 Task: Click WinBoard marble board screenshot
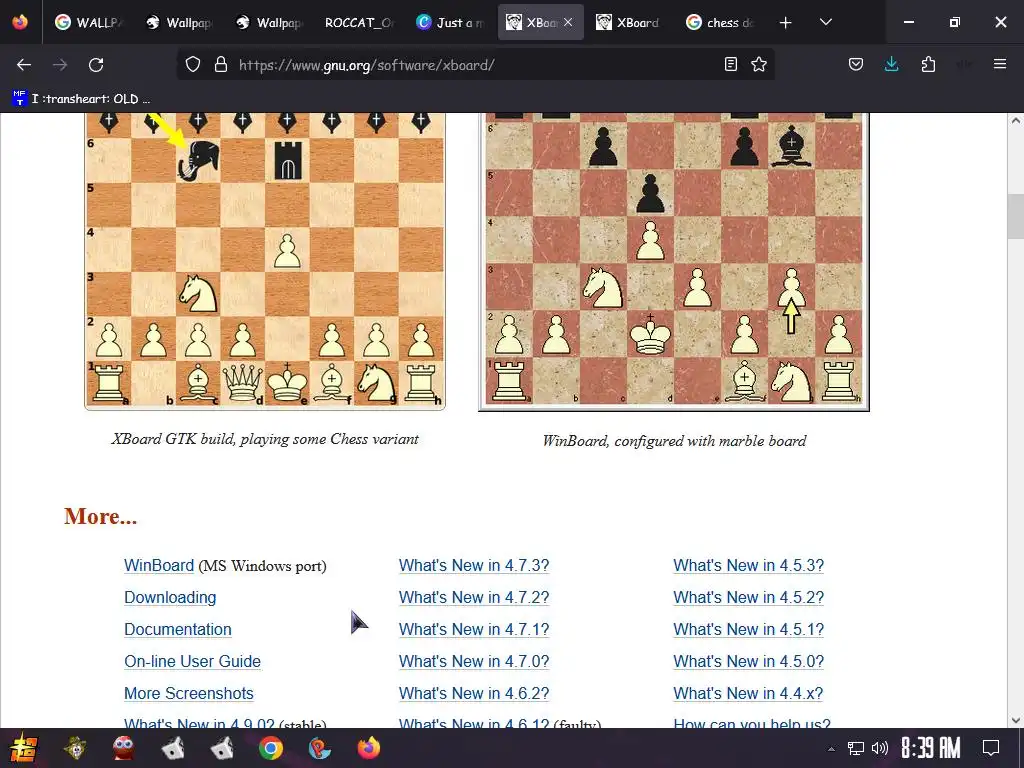pos(674,262)
